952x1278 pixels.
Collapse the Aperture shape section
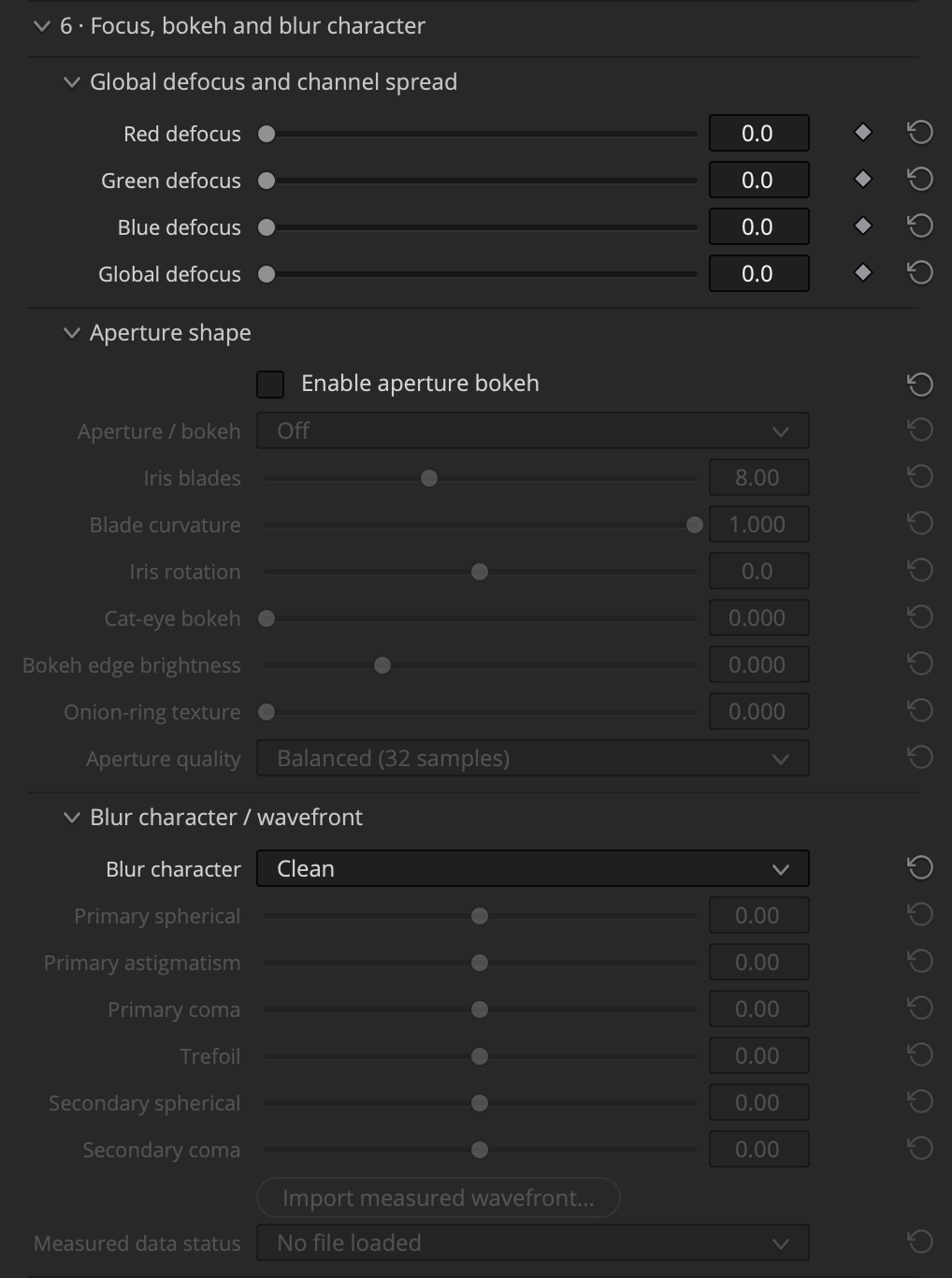(71, 333)
